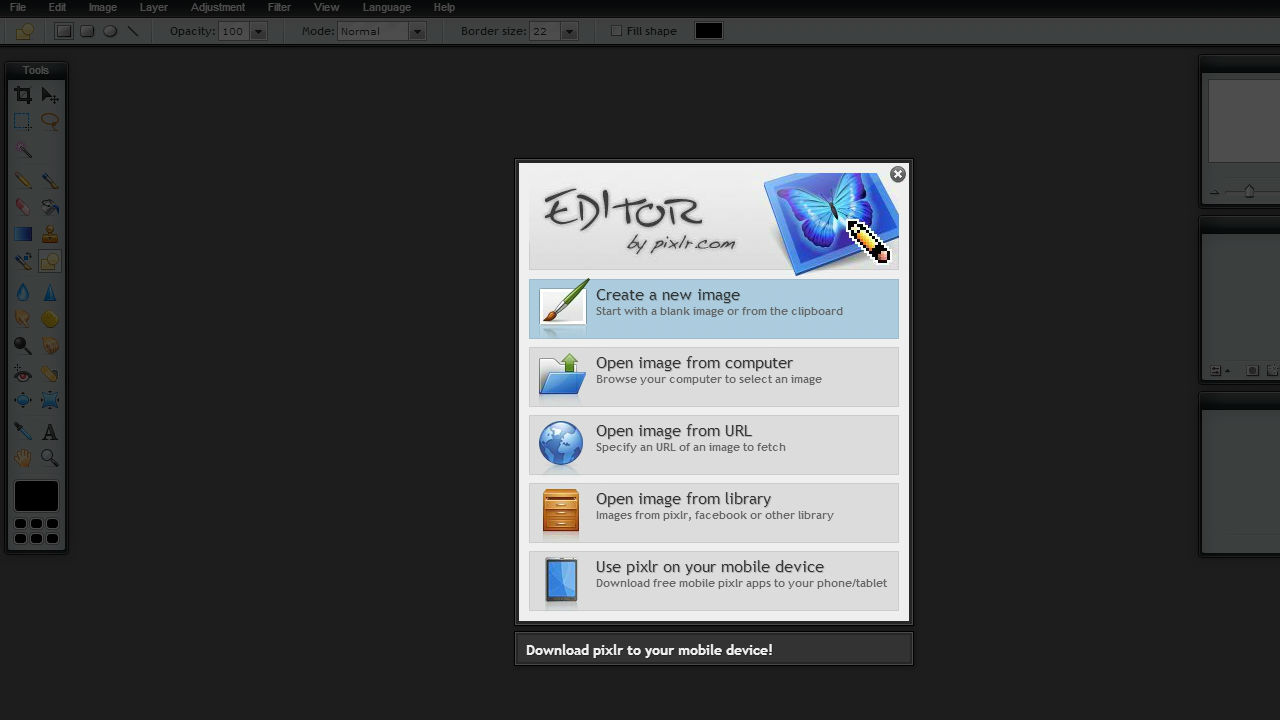Screen dimensions: 1280x720
Task: Pick the Paint Bucket tool
Action: (50, 207)
